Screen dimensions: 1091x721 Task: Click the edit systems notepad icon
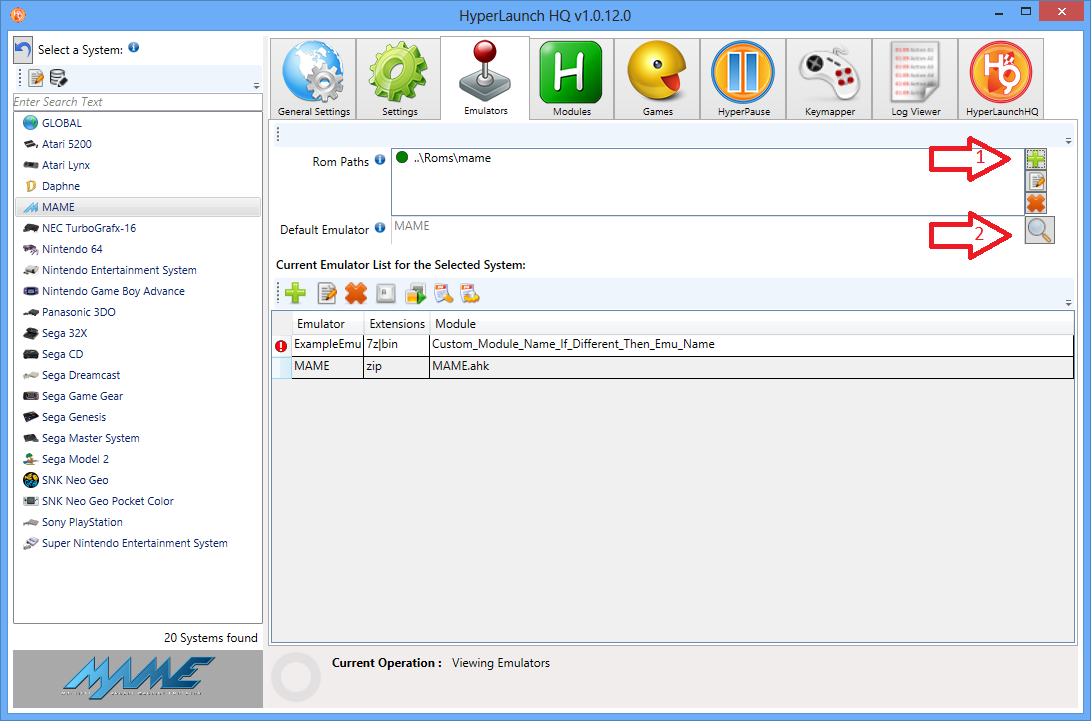[36, 78]
